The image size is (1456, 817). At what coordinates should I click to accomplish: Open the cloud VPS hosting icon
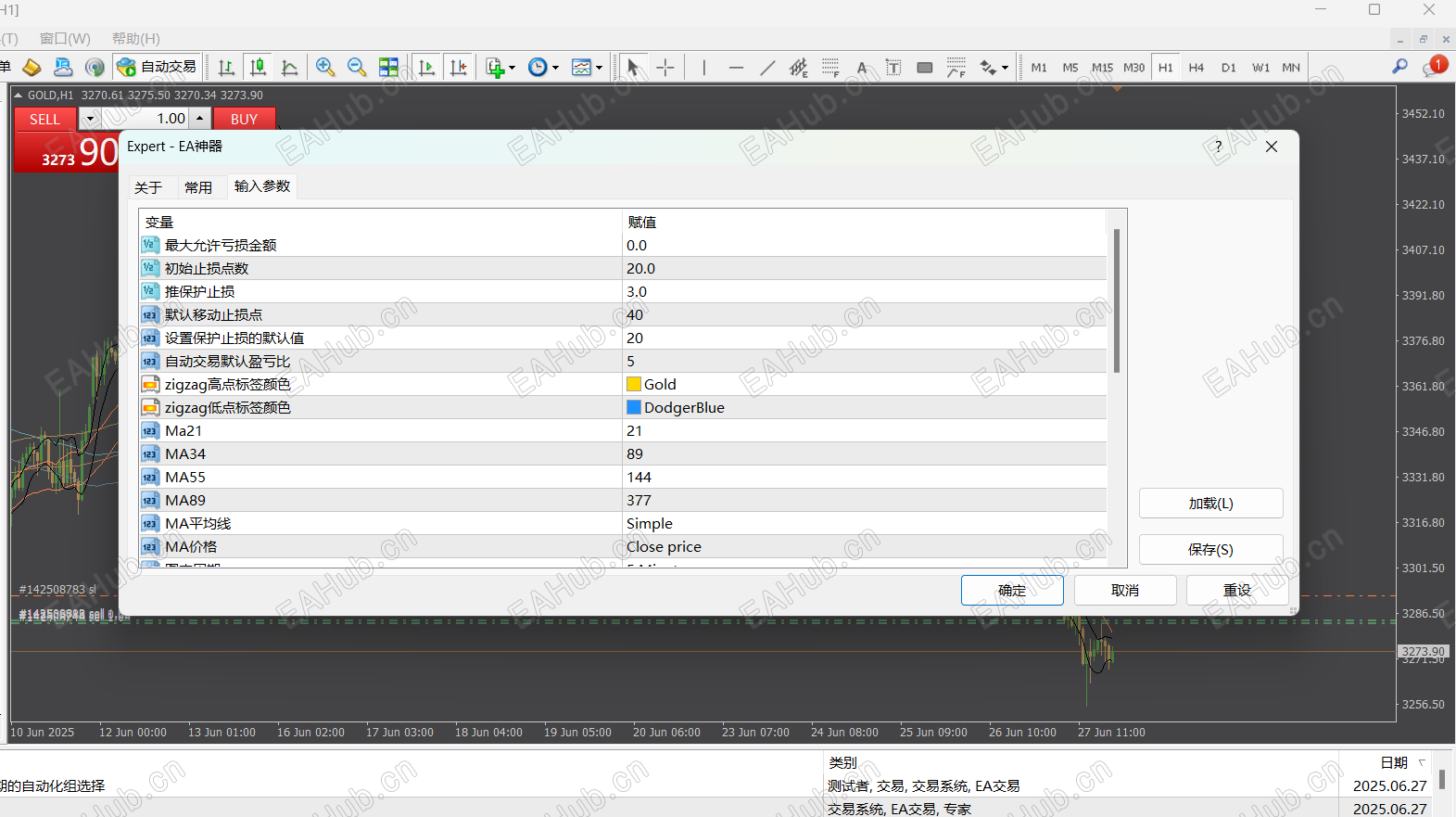tap(63, 67)
